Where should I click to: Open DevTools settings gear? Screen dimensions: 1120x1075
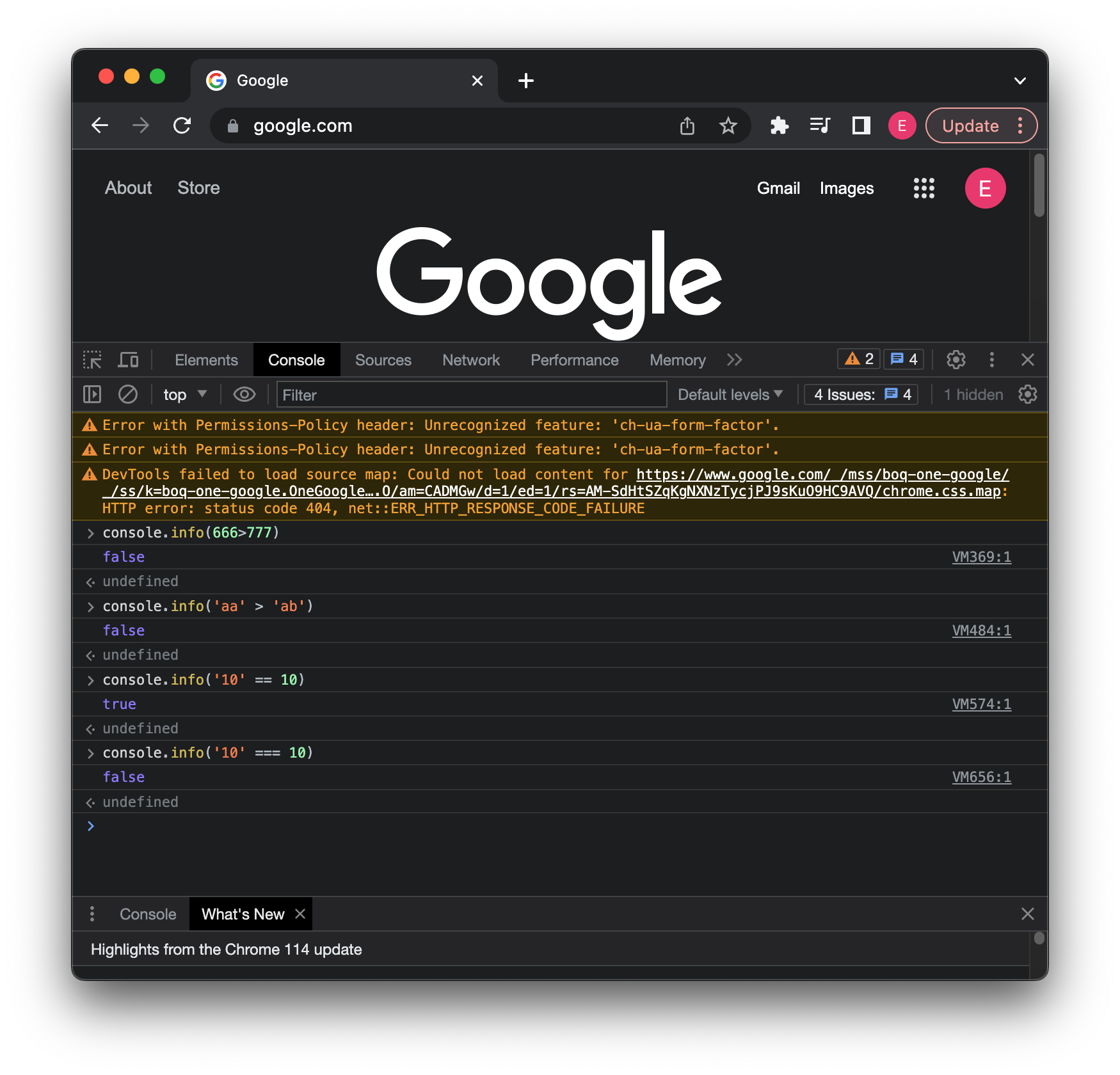[x=956, y=360]
